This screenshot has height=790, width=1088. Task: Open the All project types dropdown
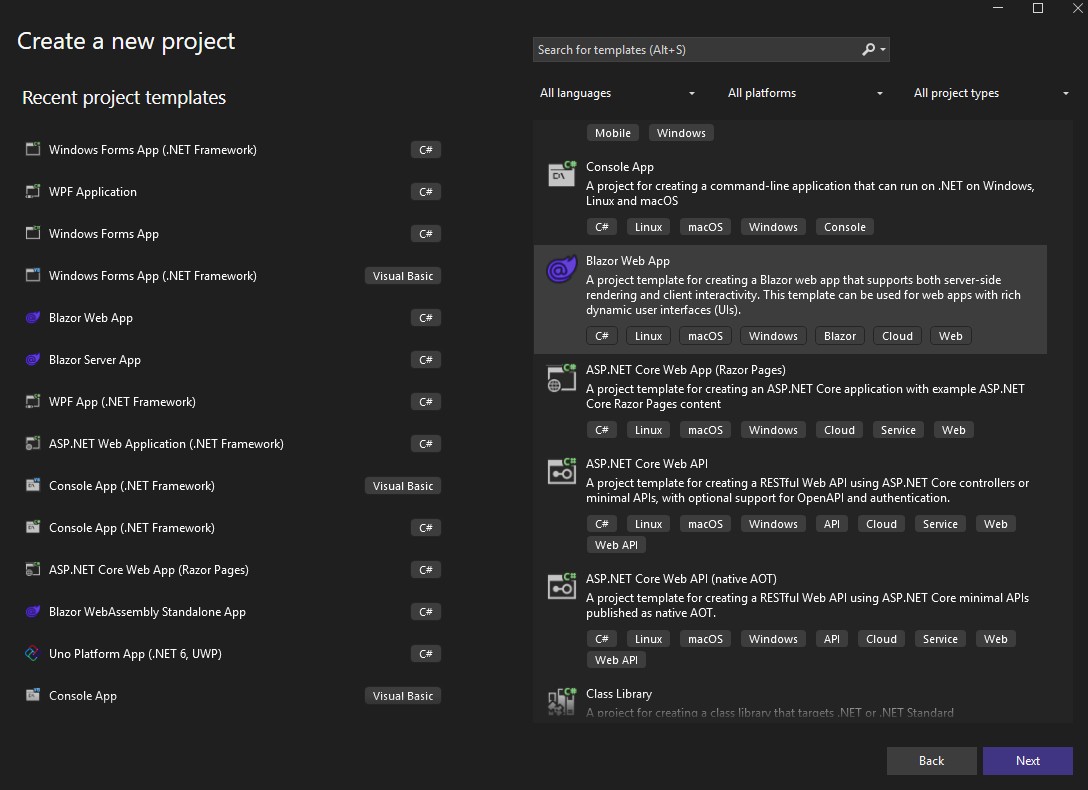990,93
